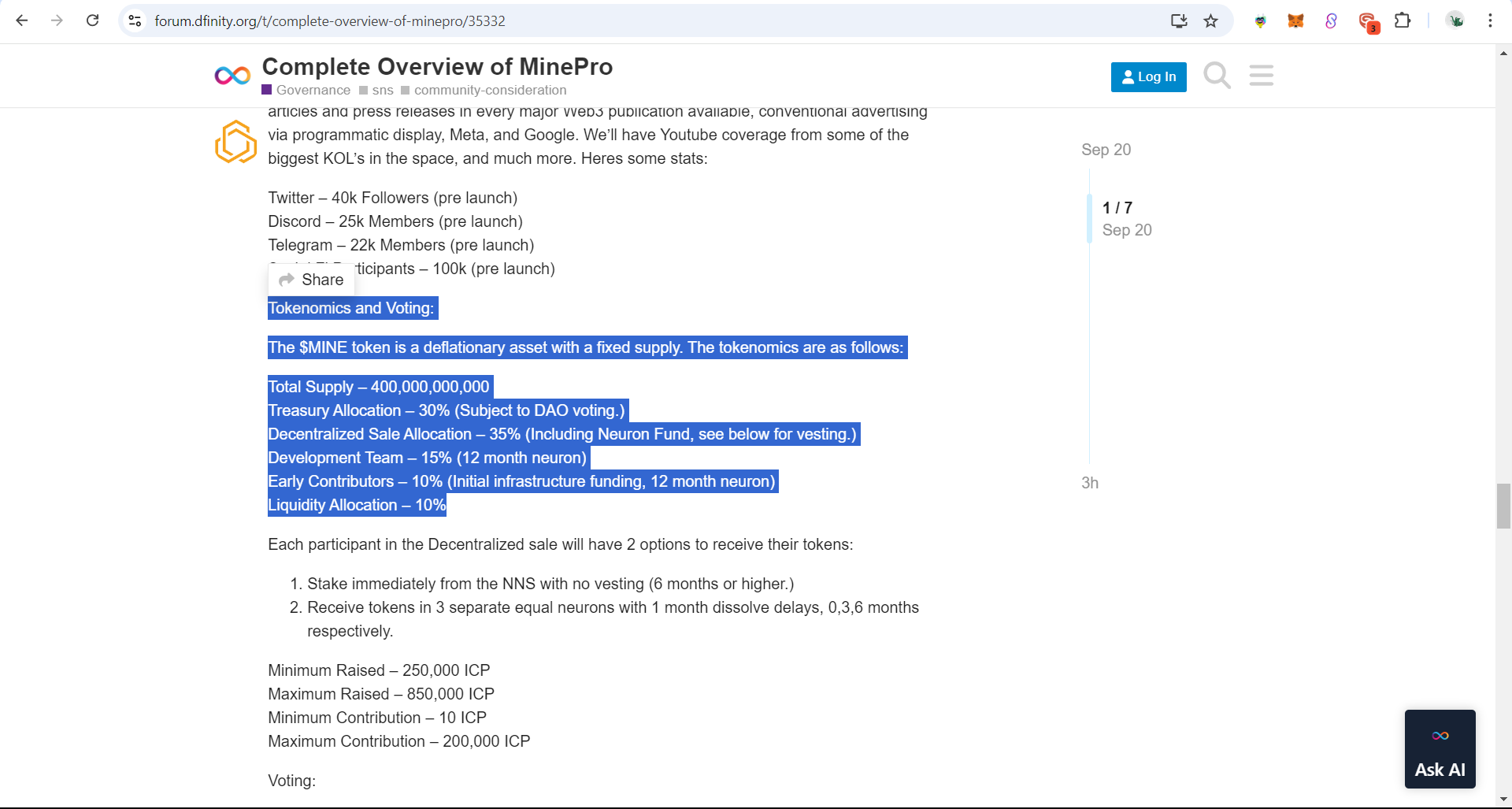Screen dimensions: 1512x809
Task: Jump to Sep 20 at timeline top
Action: [x=1106, y=150]
